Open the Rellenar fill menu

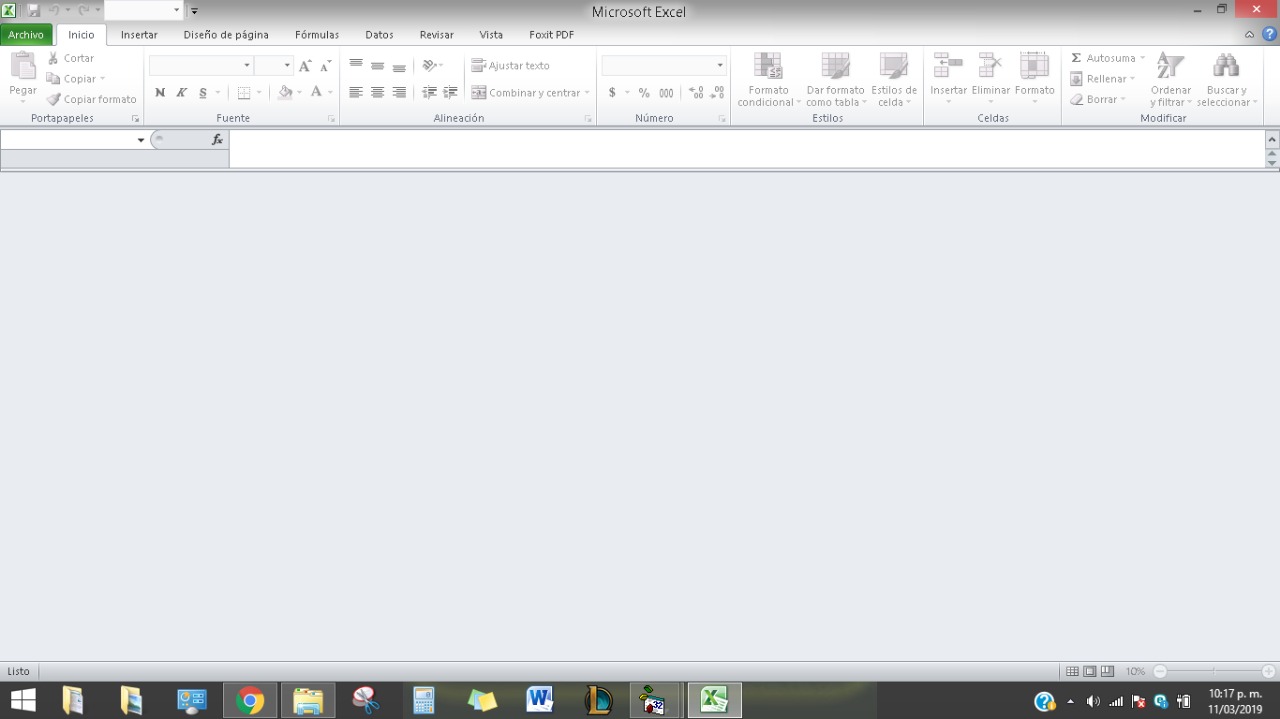pos(1103,79)
